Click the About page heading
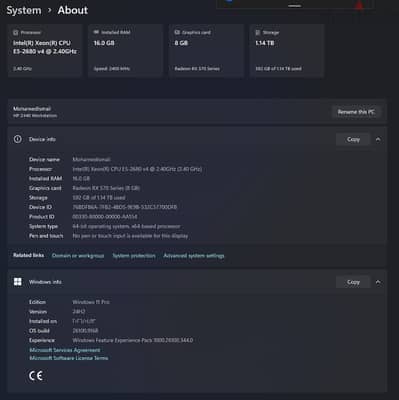399x400 pixels. [x=73, y=10]
